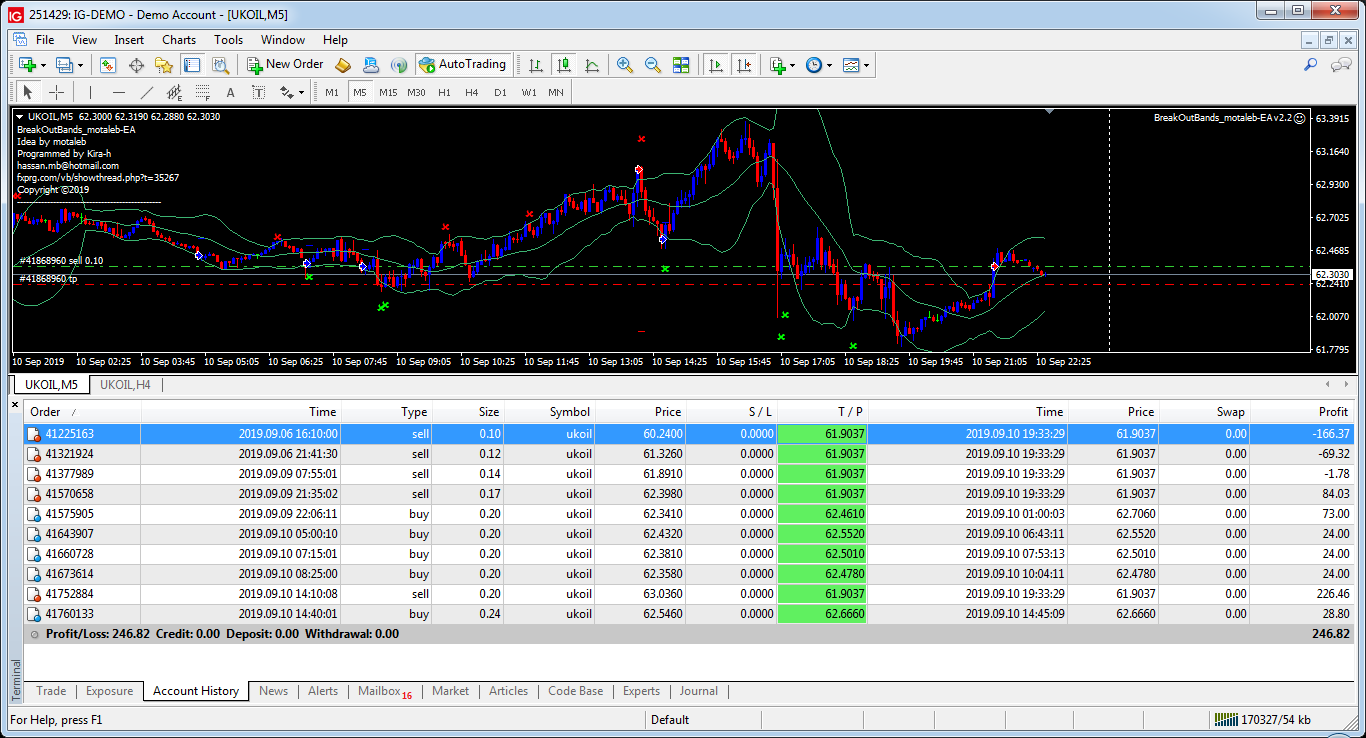Screen dimensions: 1366x738
Task: Switch chart to candlestick mode
Action: pos(564,65)
